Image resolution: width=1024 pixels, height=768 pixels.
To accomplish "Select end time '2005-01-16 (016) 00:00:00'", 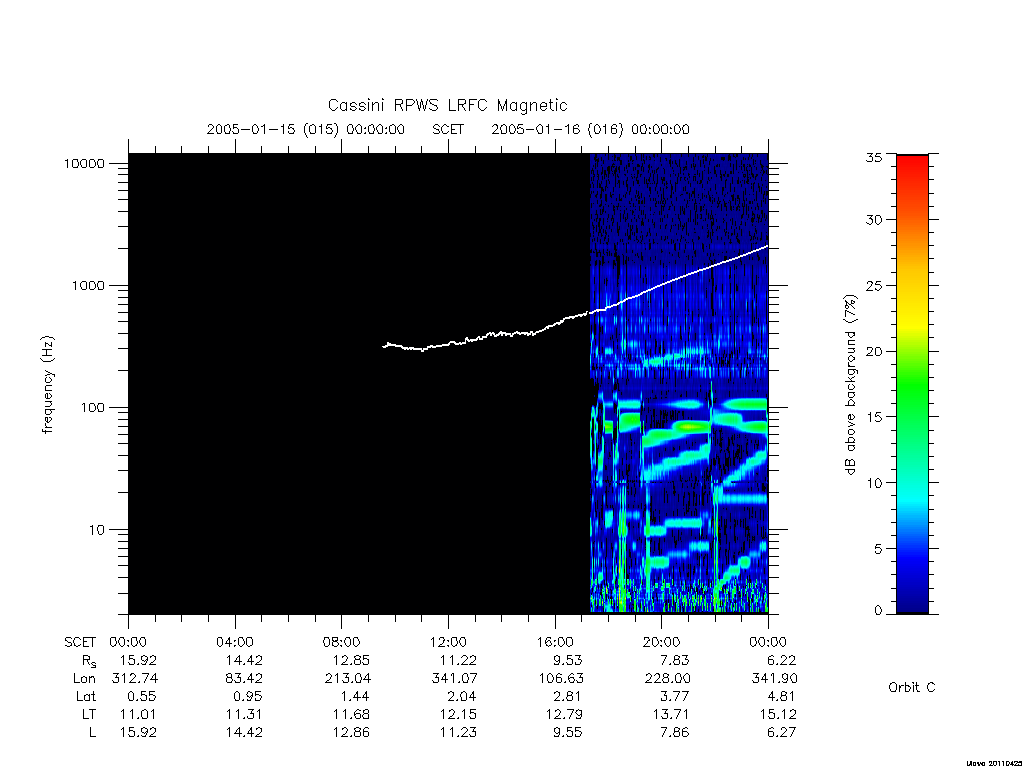I will coord(590,129).
